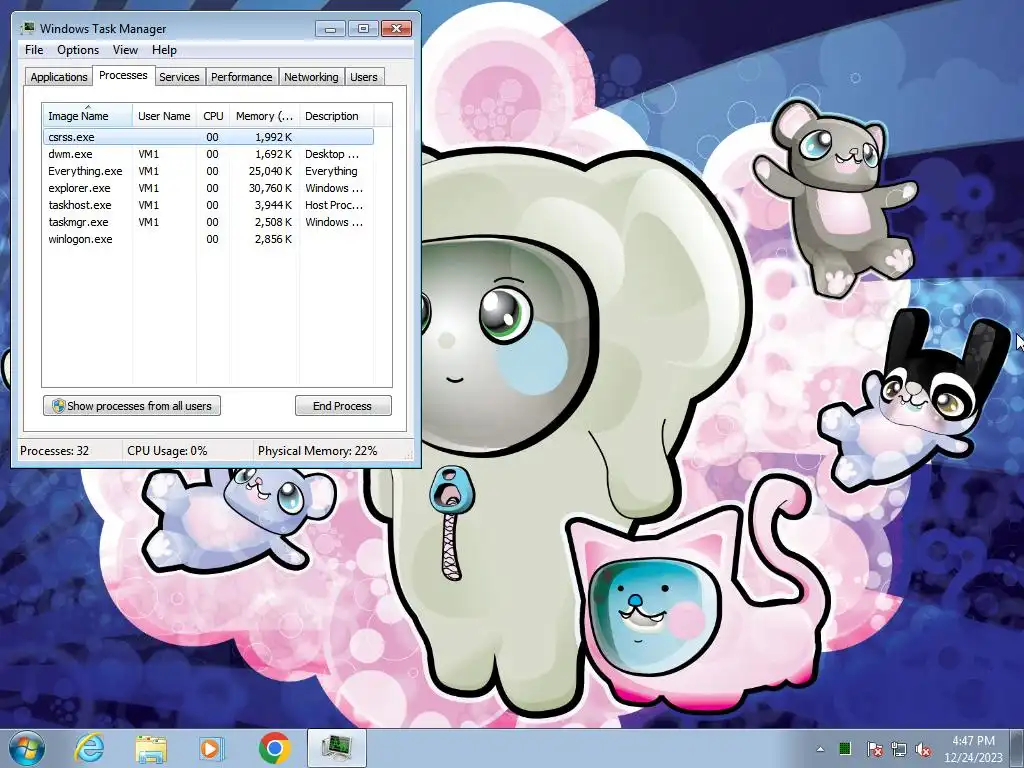Show hidden tray icons arrow
Image resolution: width=1024 pixels, height=768 pixels.
(820, 749)
